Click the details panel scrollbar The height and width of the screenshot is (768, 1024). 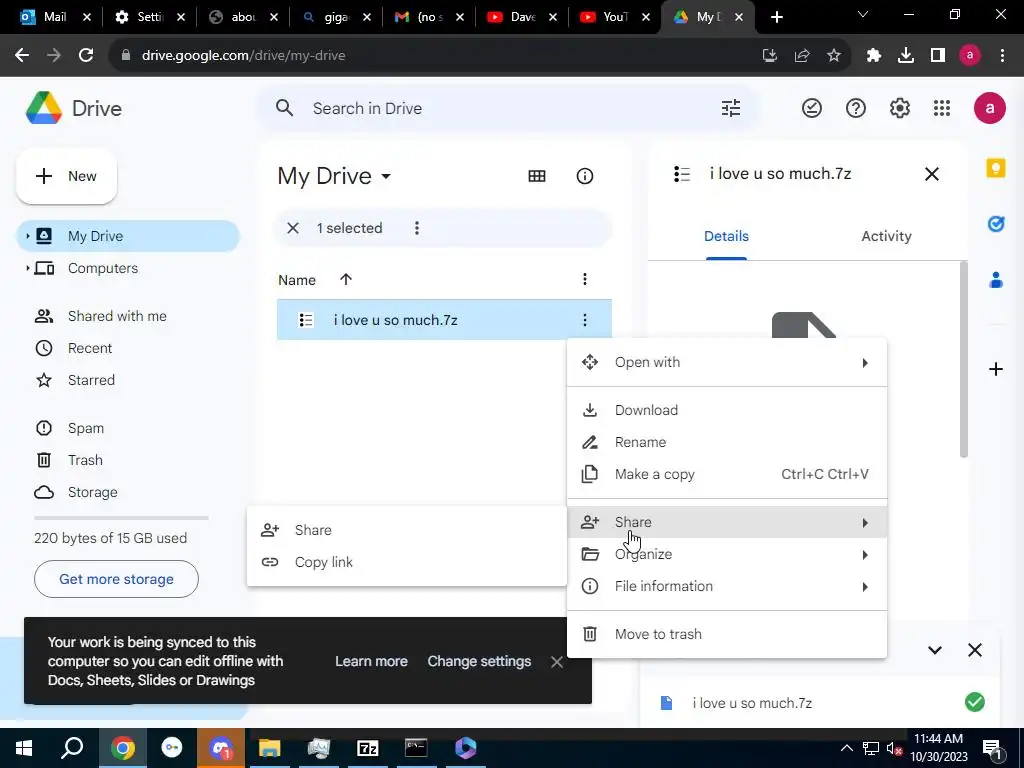[963, 359]
